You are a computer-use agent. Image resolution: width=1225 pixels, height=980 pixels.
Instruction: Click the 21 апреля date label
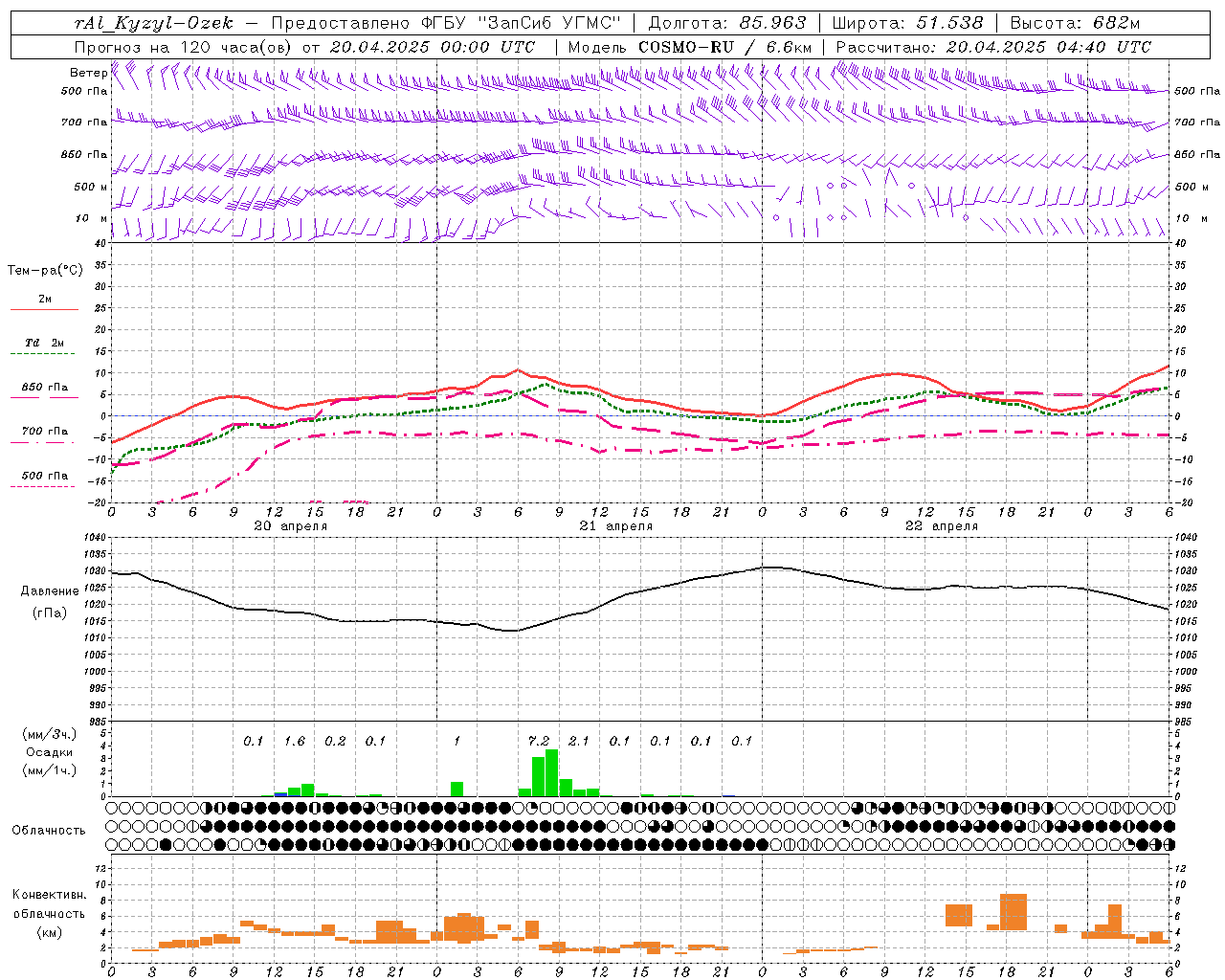(615, 526)
